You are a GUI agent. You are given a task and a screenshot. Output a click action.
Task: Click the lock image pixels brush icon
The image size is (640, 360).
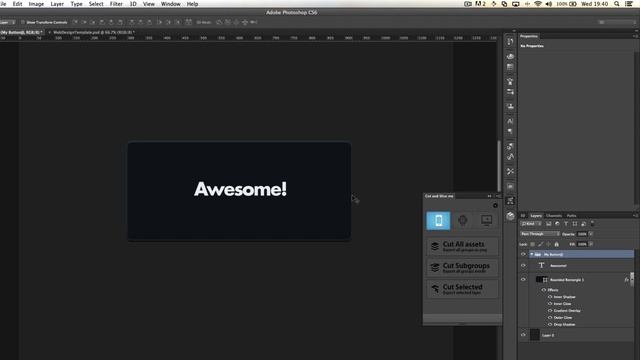pos(540,244)
